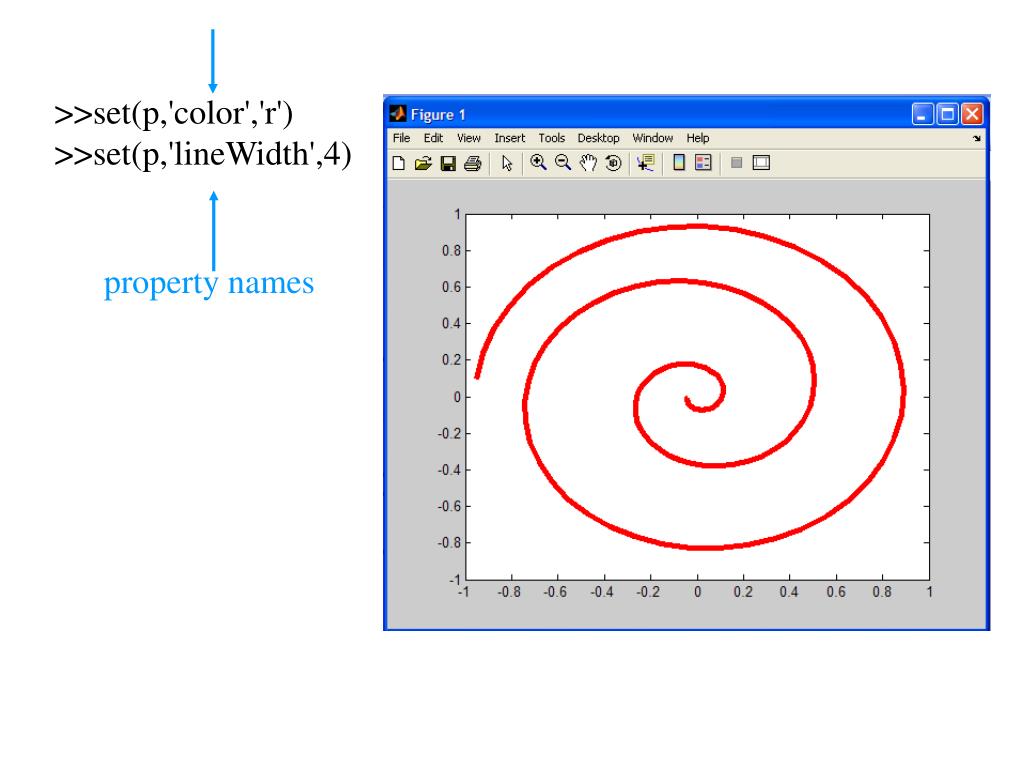Activate the Zoom Out magnifier tool
The width and height of the screenshot is (1024, 768).
pos(563,163)
